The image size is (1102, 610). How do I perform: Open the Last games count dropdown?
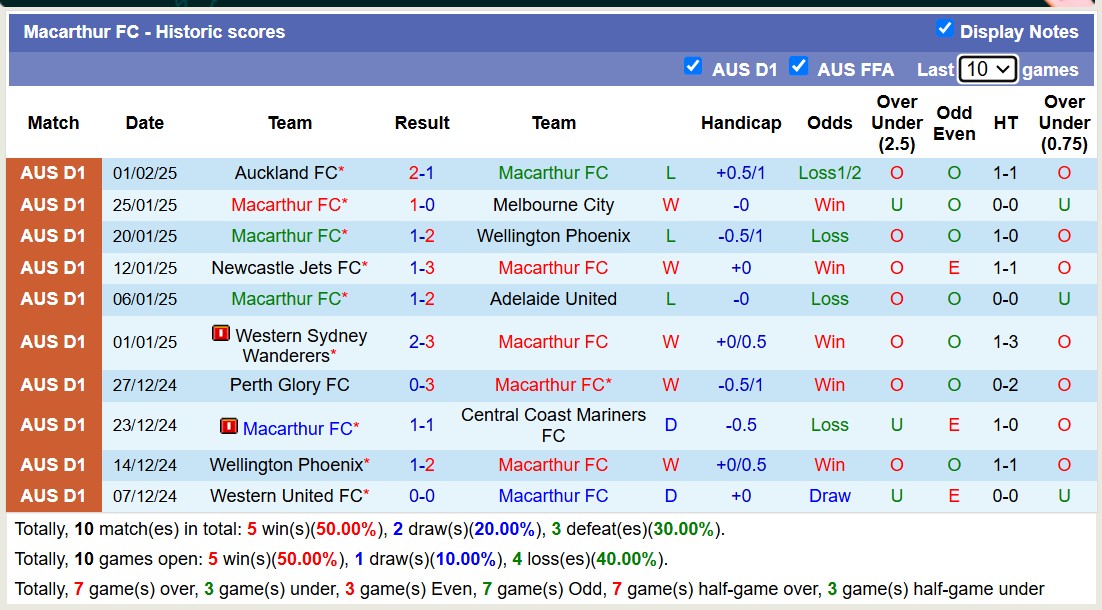pos(987,69)
